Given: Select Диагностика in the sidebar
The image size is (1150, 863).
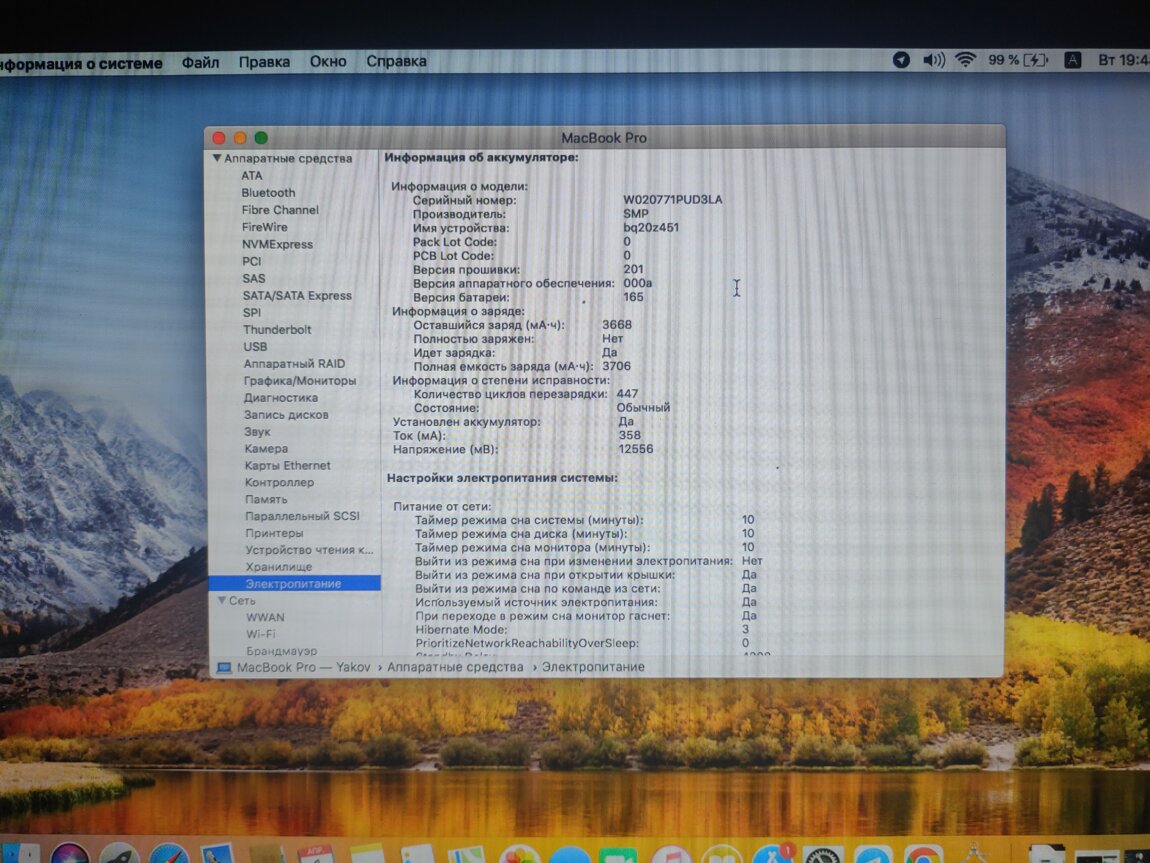Looking at the screenshot, I should pos(281,397).
